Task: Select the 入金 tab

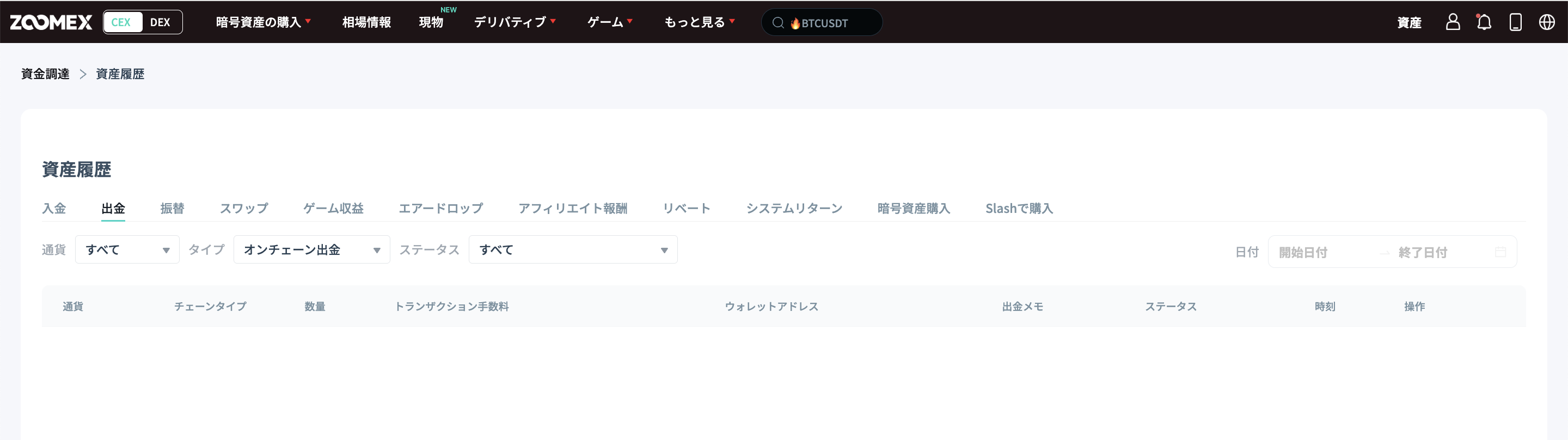Action: [x=53, y=208]
